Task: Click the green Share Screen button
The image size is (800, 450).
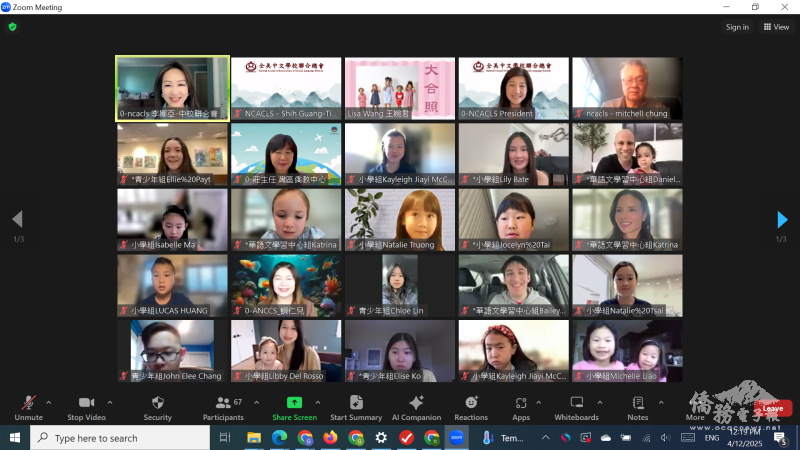Action: [x=294, y=406]
